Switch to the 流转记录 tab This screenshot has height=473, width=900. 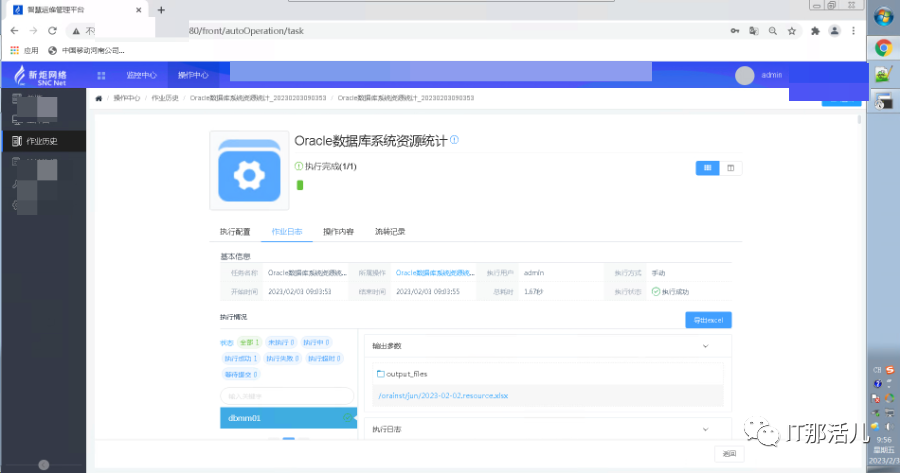coord(390,231)
